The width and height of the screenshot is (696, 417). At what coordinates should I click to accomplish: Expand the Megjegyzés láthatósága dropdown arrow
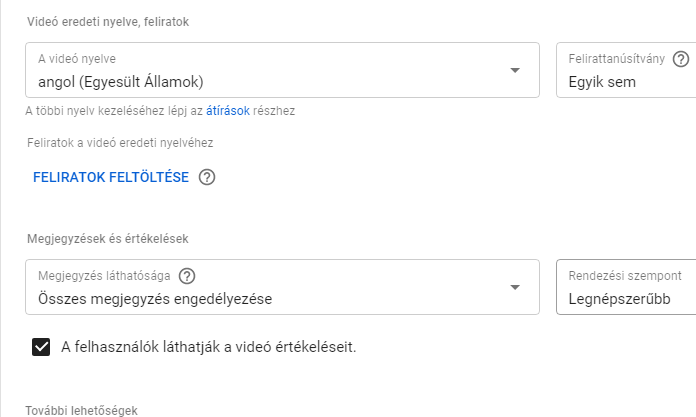click(515, 287)
